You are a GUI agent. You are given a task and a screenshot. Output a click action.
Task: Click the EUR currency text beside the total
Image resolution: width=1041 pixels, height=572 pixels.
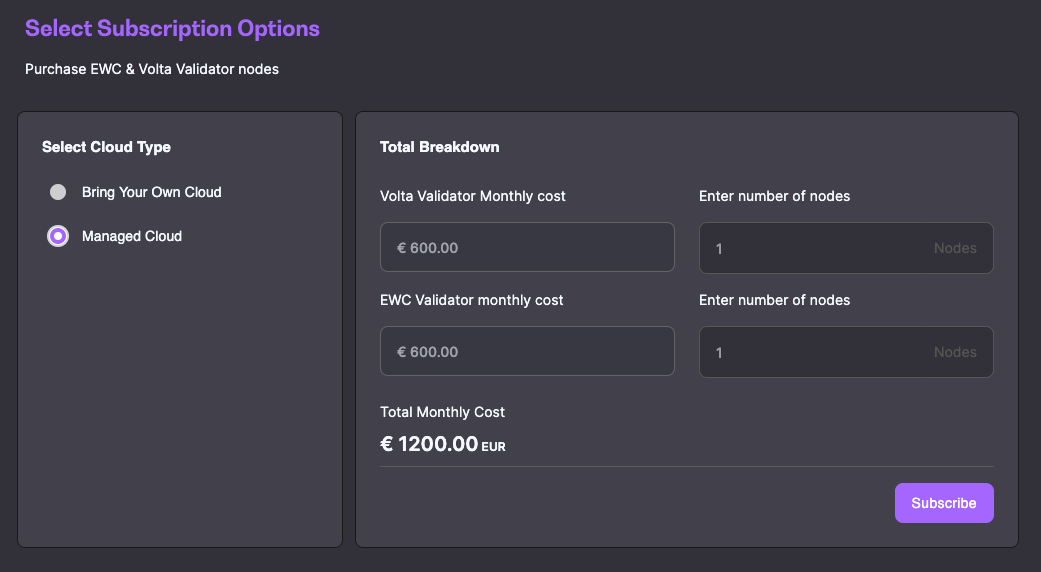(494, 447)
